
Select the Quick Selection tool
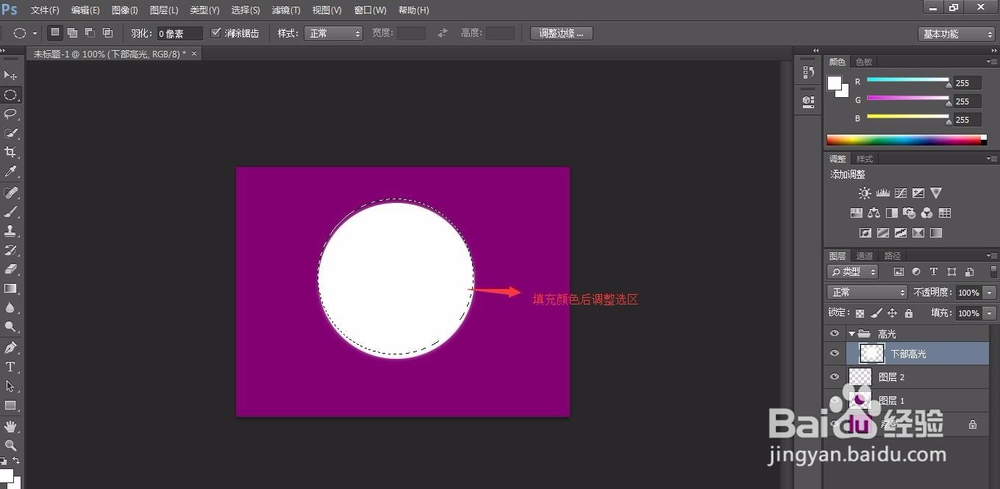pyautogui.click(x=10, y=133)
